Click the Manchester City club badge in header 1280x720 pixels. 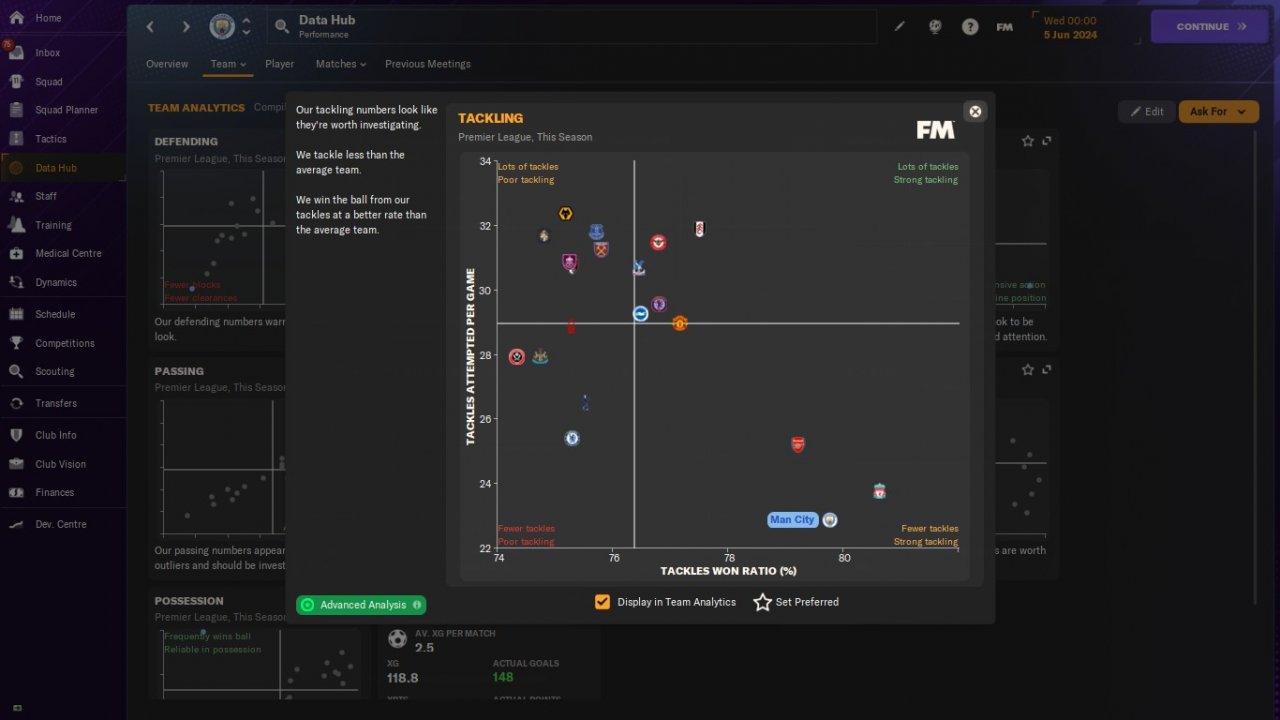point(221,27)
